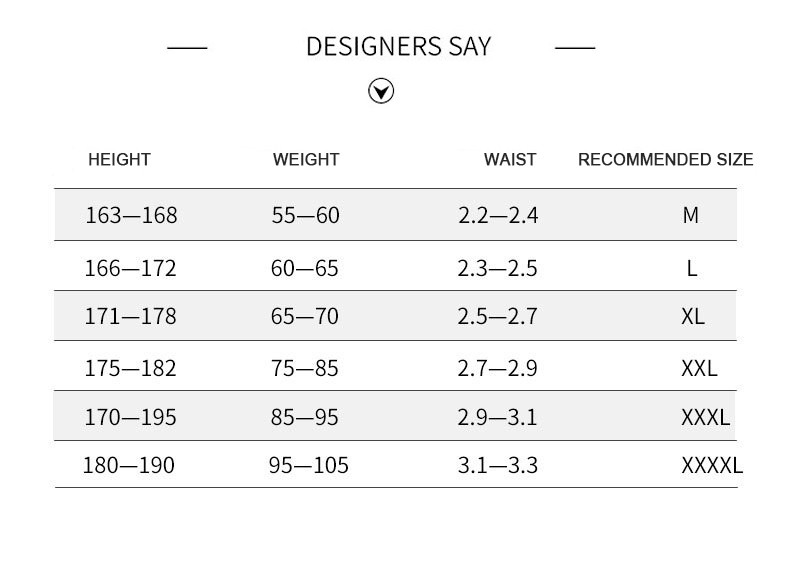
Task: Click the circled down-arrow icon
Action: [381, 92]
